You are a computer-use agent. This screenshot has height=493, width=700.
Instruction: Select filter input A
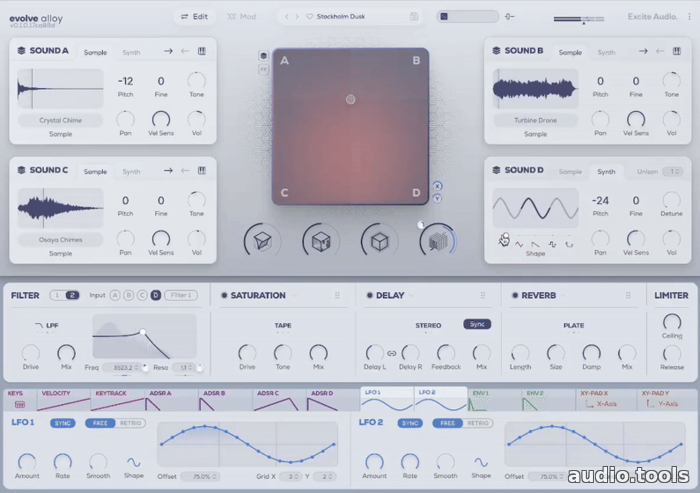115,295
